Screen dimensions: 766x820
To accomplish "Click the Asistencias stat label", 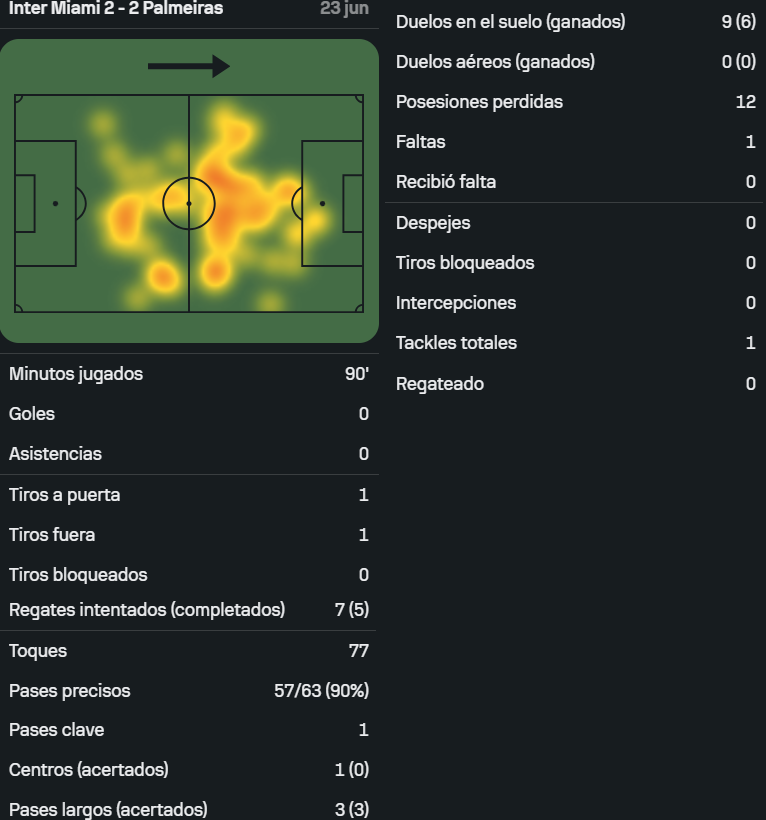I will 55,454.
